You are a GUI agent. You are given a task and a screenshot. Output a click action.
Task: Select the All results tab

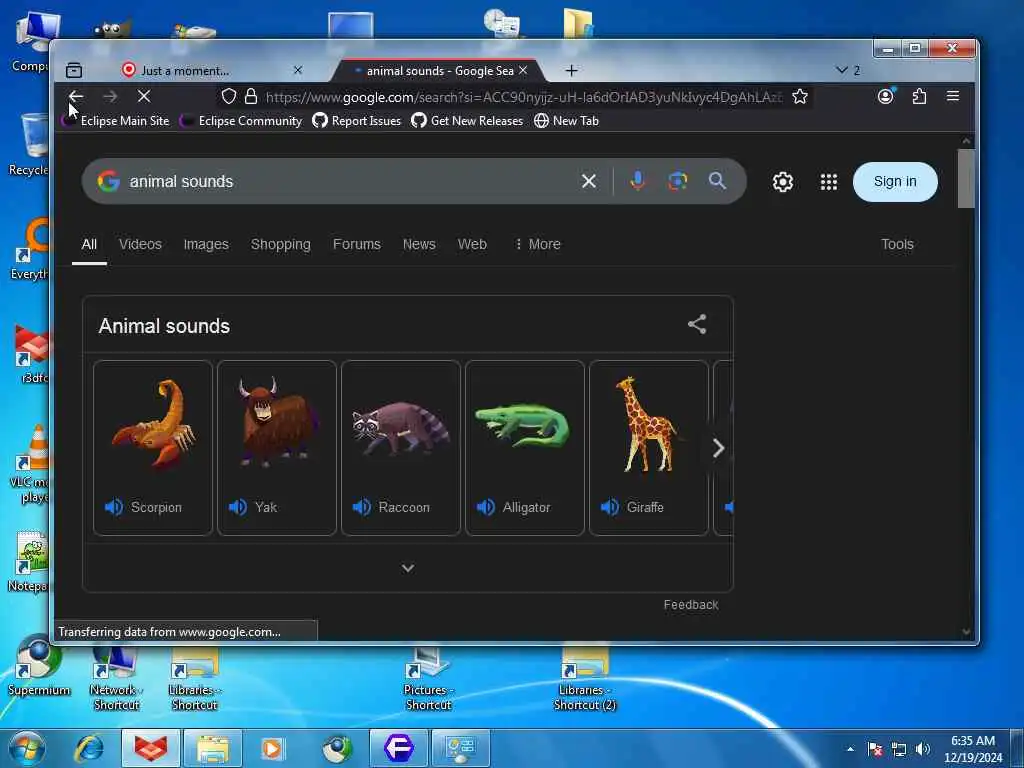[89, 244]
